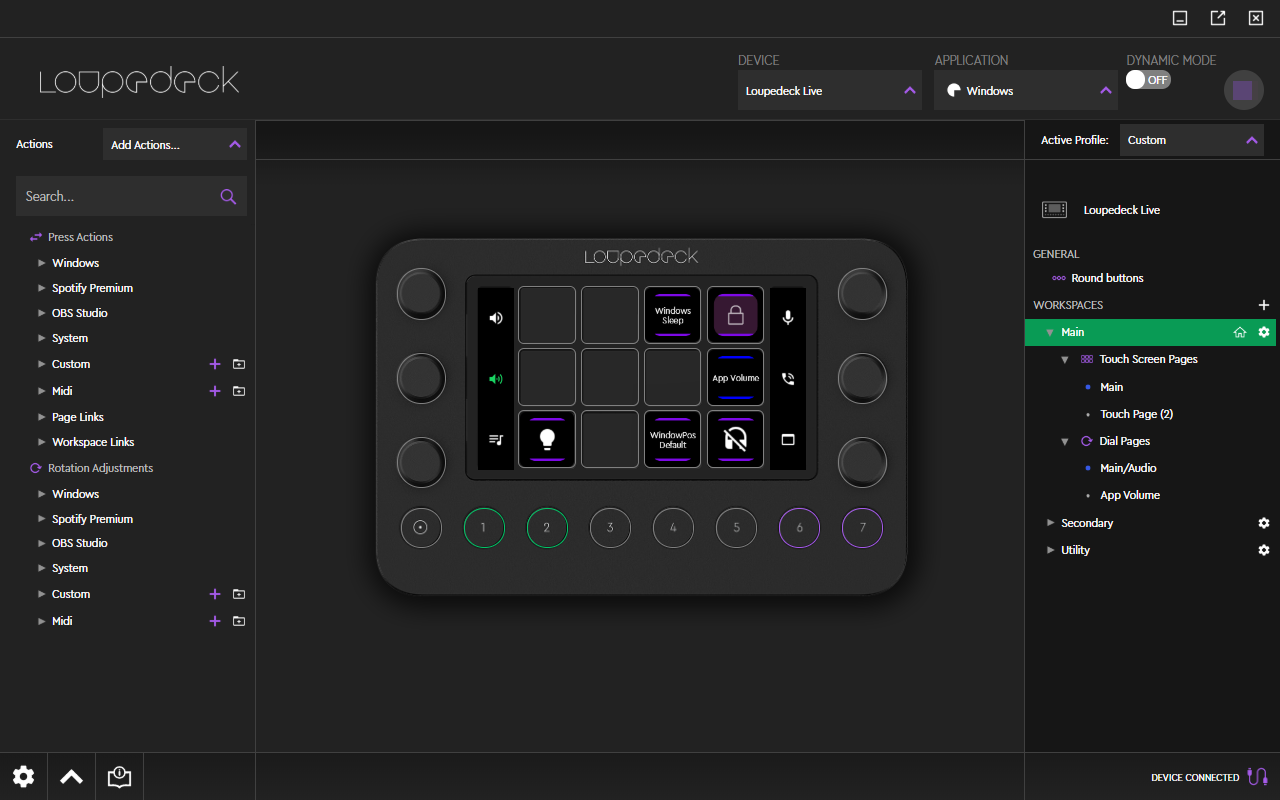Add a new workspace with plus icon
This screenshot has width=1280, height=800.
[x=1263, y=305]
